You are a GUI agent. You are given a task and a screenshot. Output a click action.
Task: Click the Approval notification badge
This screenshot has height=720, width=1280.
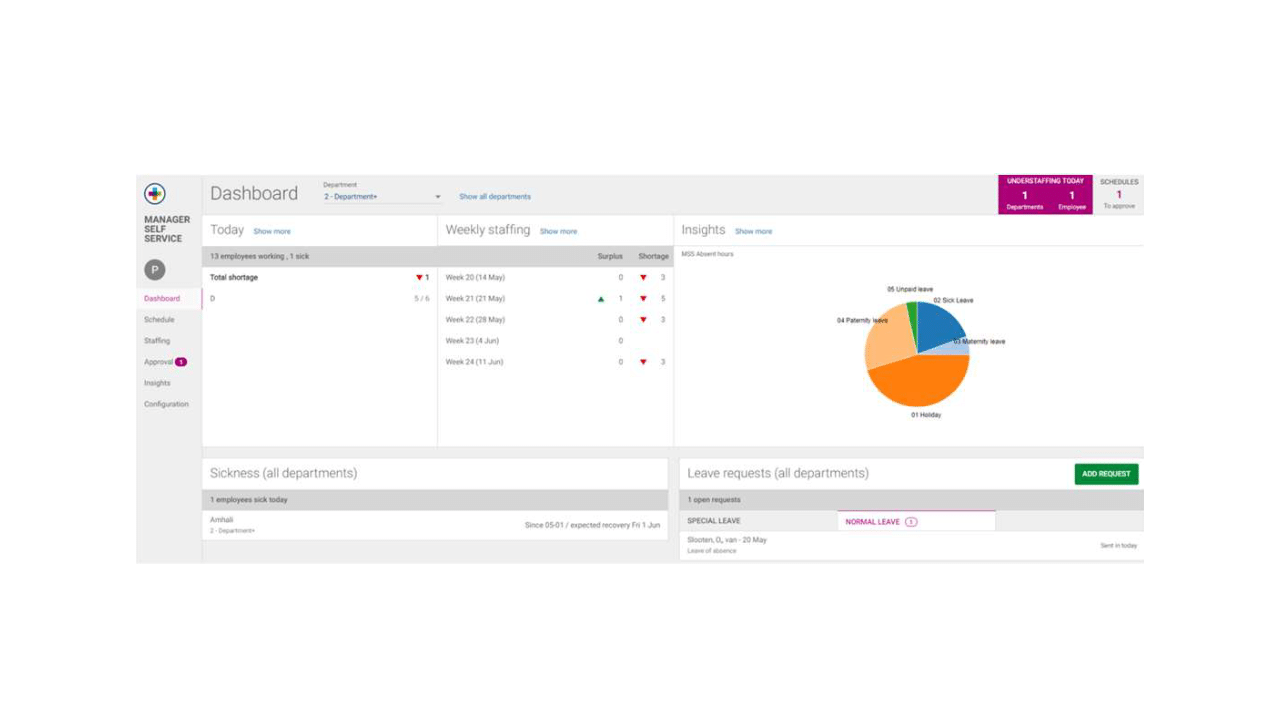coord(181,362)
